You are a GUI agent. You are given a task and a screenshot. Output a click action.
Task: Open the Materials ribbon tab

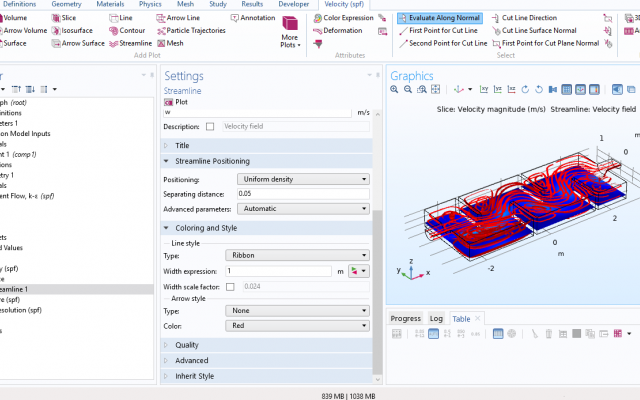pyautogui.click(x=110, y=4)
